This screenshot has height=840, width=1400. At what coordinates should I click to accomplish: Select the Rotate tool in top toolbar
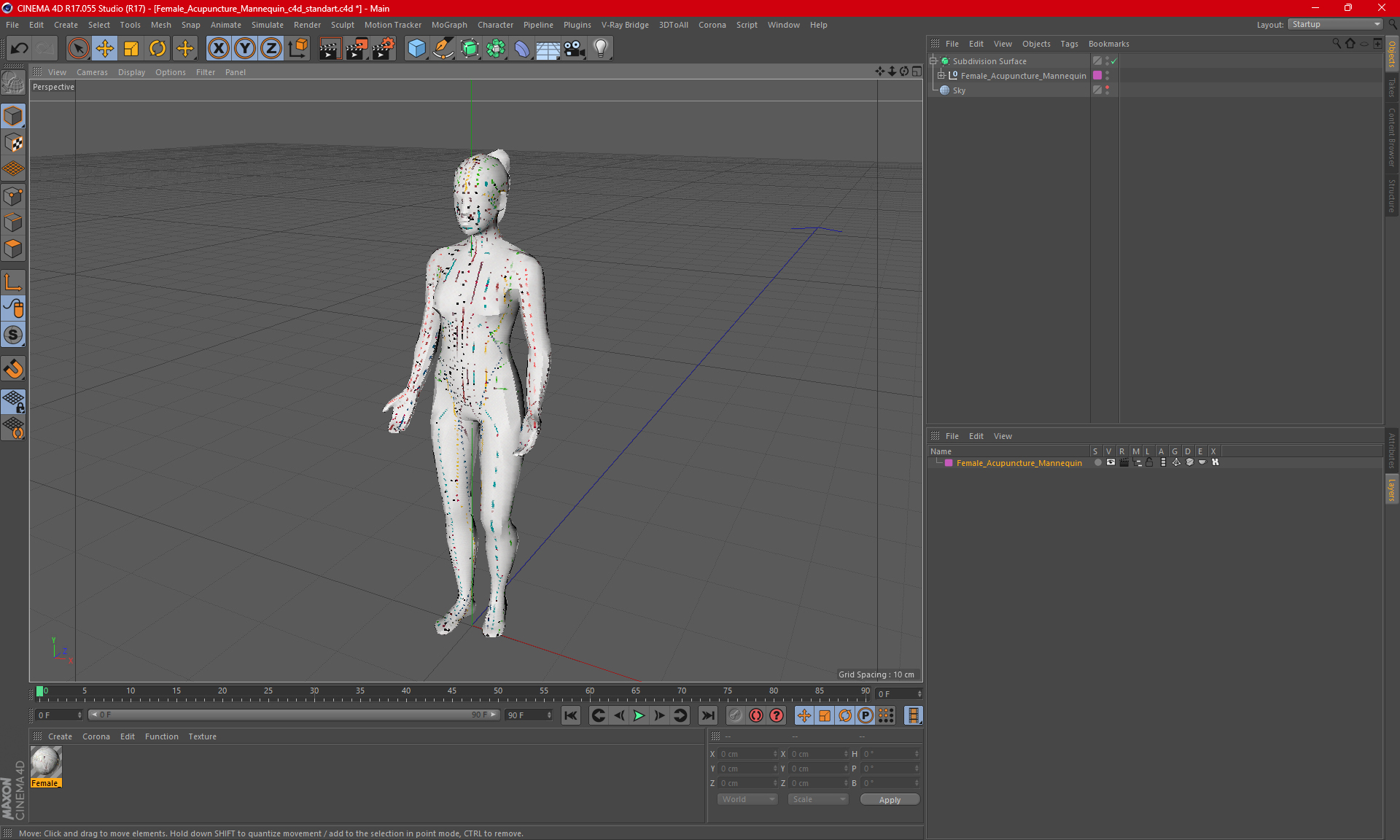pos(157,49)
